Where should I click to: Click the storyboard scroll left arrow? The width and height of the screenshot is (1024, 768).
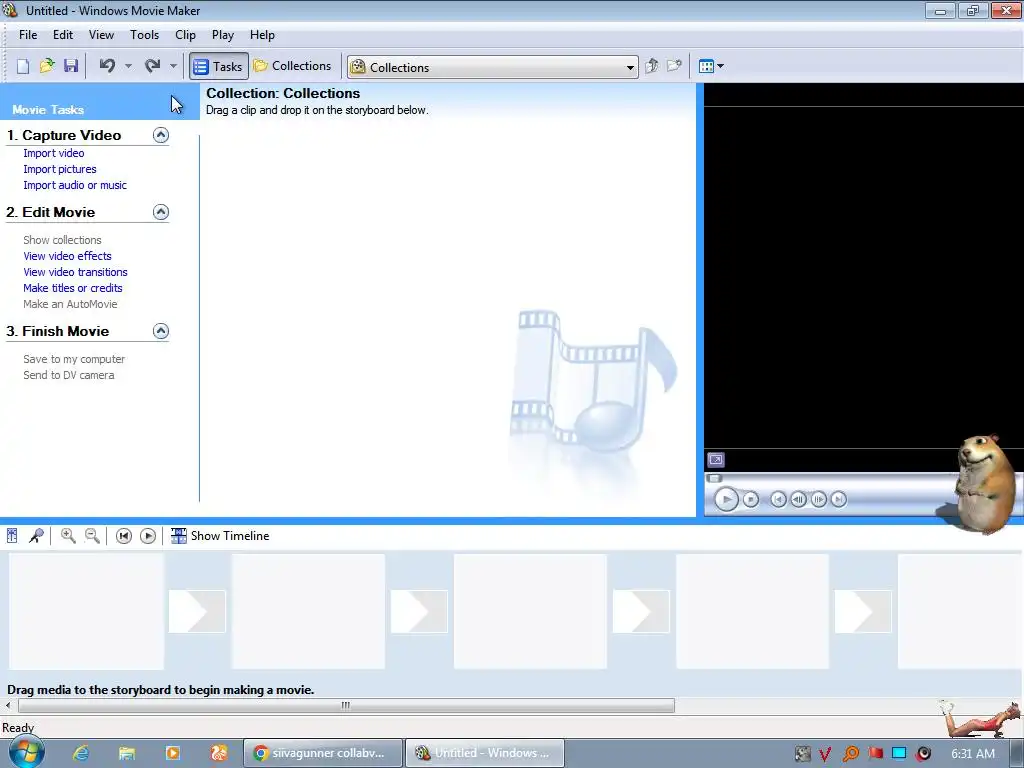tap(8, 705)
